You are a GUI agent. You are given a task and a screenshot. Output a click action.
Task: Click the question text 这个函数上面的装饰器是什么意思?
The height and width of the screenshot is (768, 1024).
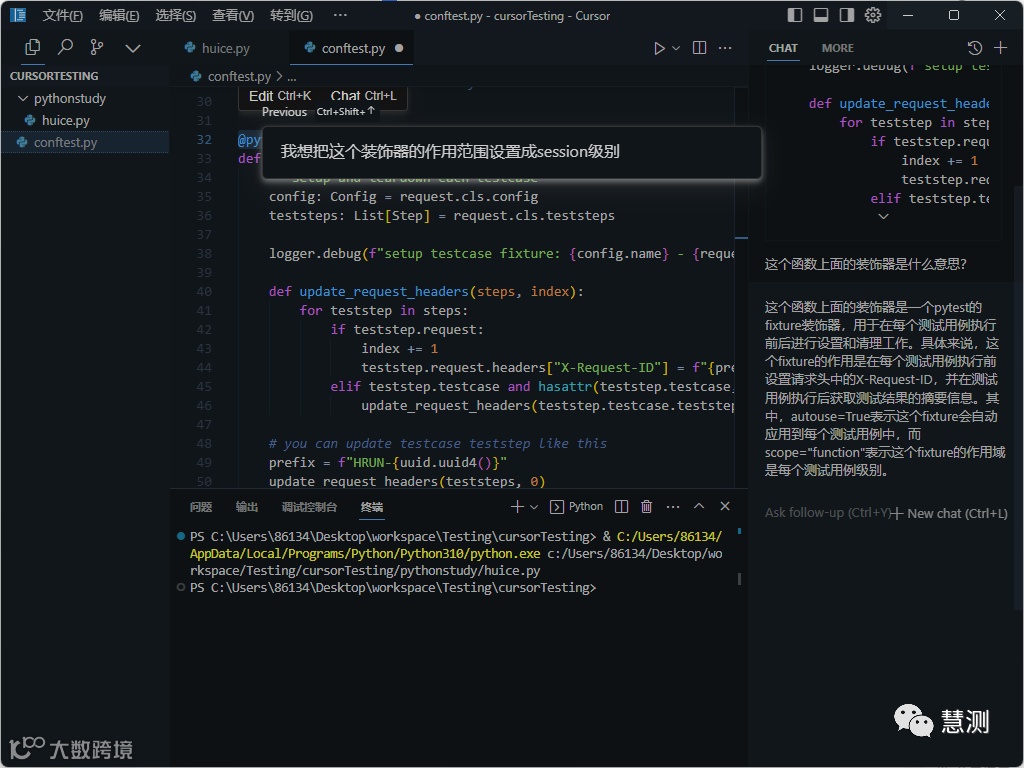point(865,264)
